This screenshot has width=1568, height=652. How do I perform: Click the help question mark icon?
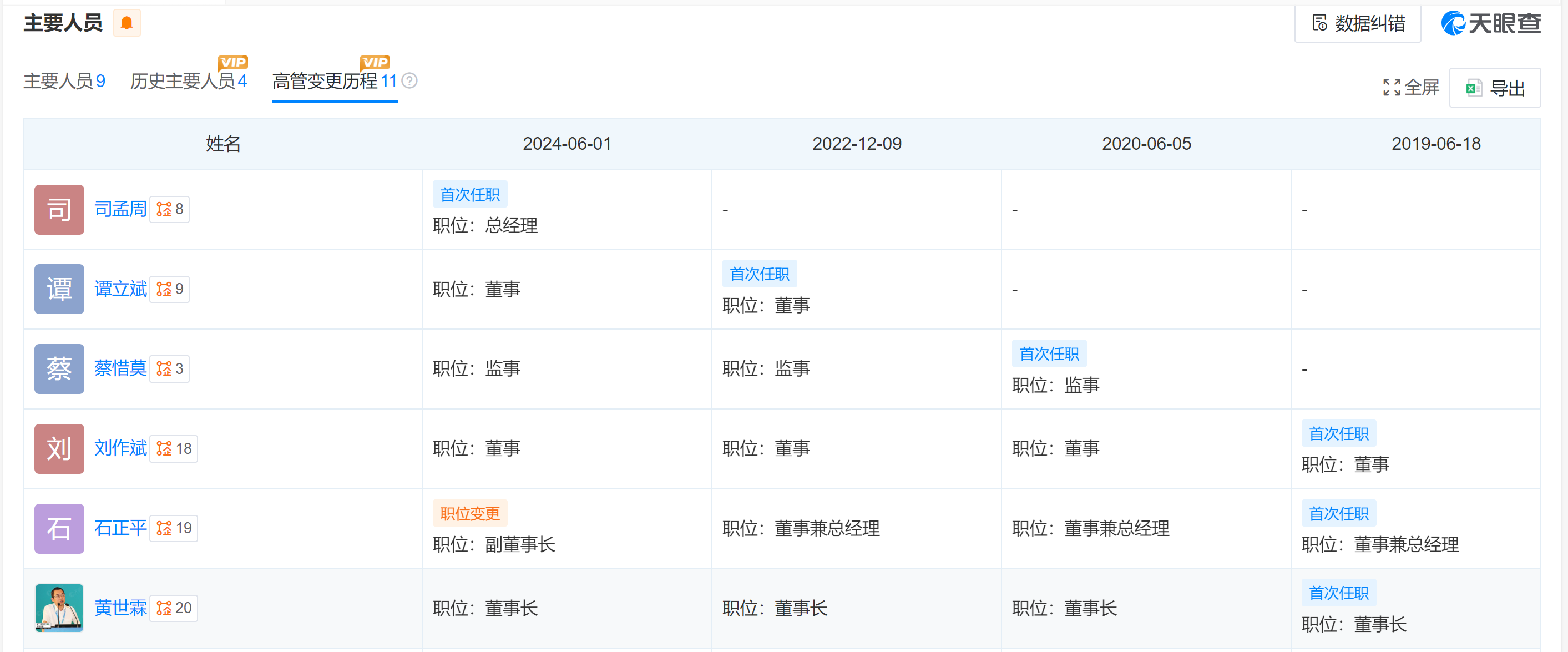pos(409,81)
